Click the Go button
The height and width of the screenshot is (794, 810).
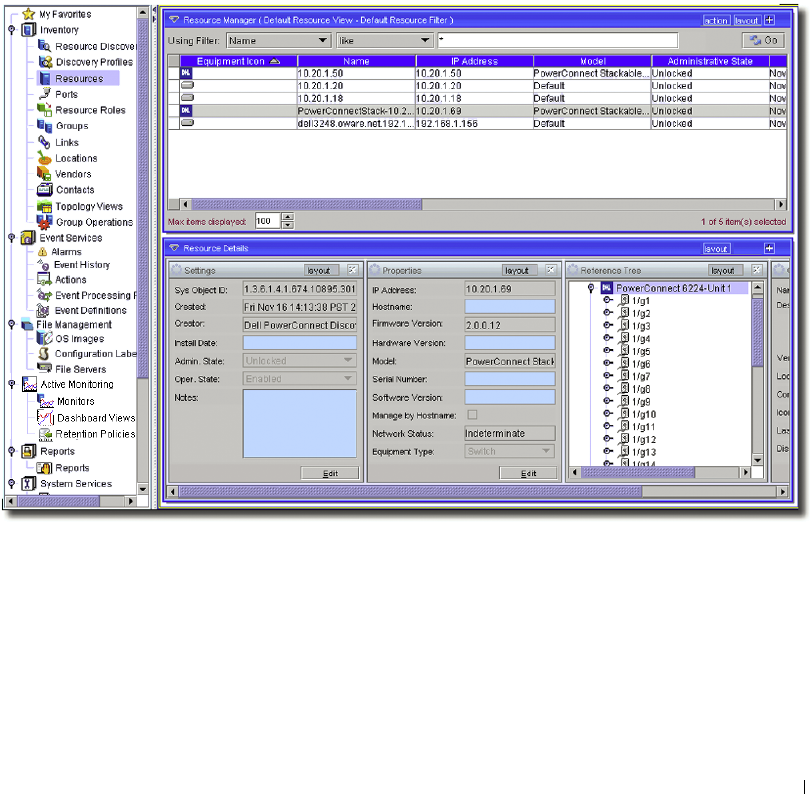coord(764,41)
